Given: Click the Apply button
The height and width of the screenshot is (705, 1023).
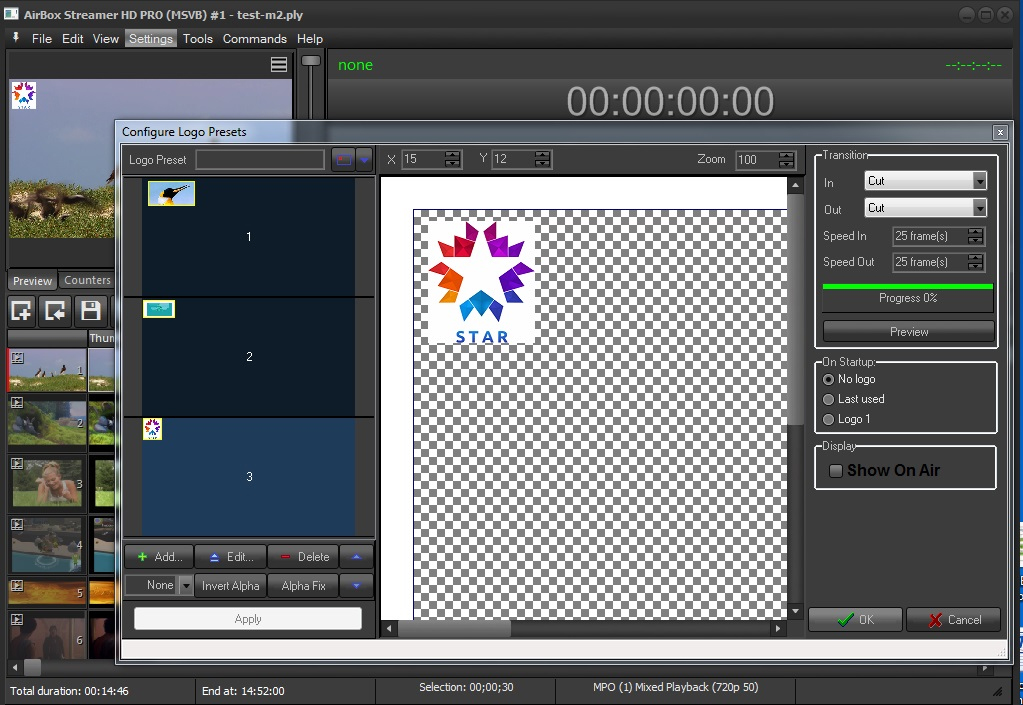Looking at the screenshot, I should point(248,619).
